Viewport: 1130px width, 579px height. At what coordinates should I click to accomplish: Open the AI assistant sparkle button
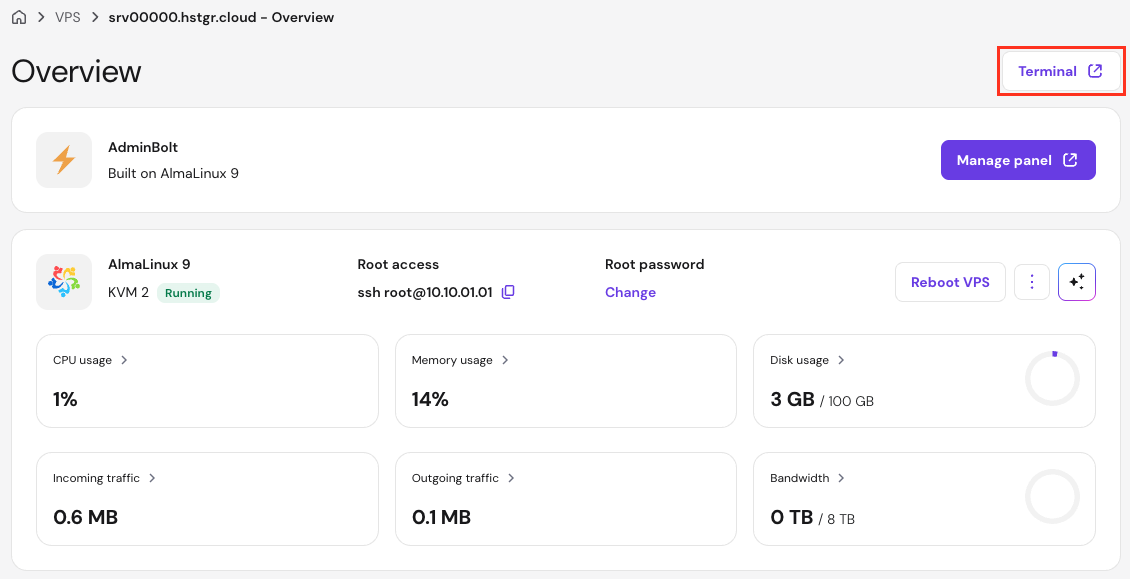pyautogui.click(x=1077, y=282)
